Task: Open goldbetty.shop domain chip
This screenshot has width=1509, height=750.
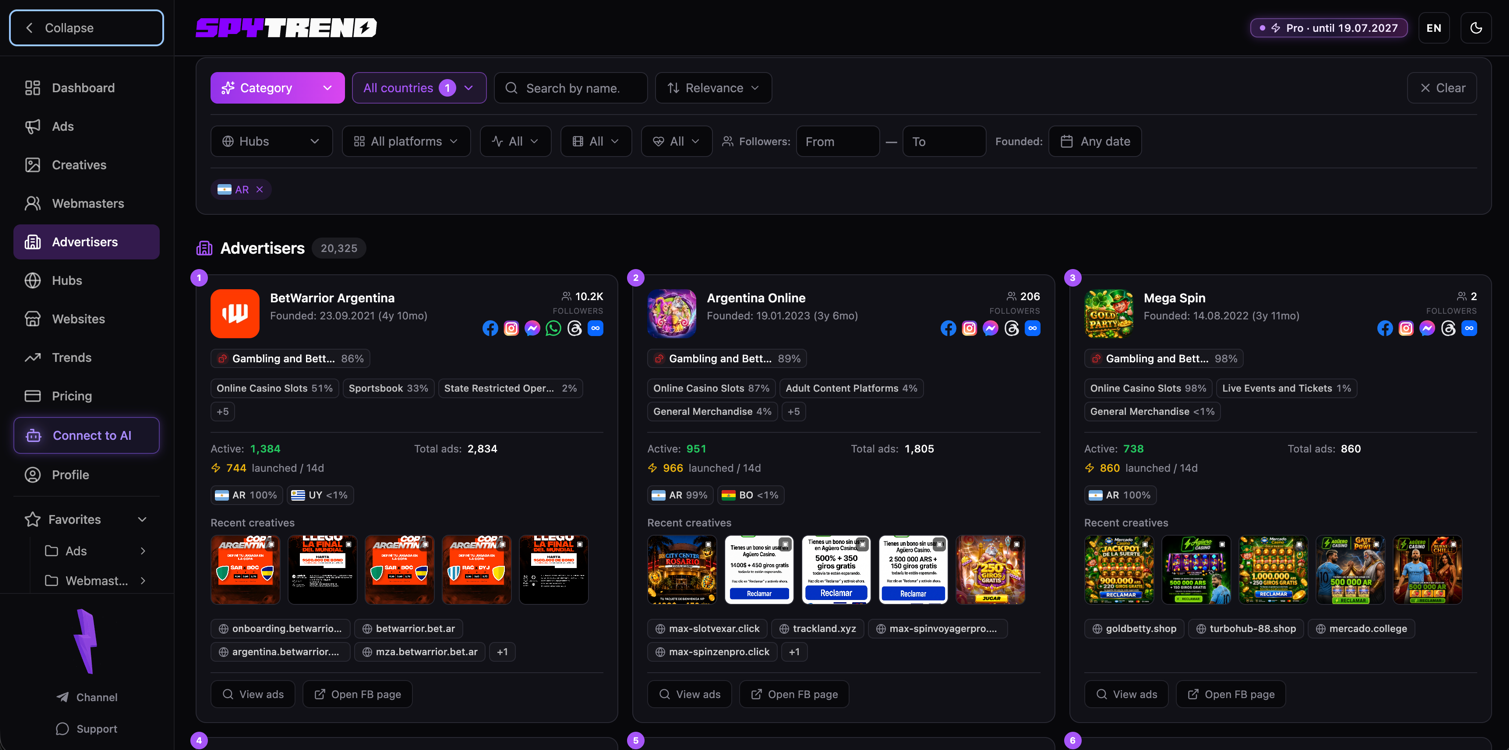Action: tap(1133, 629)
